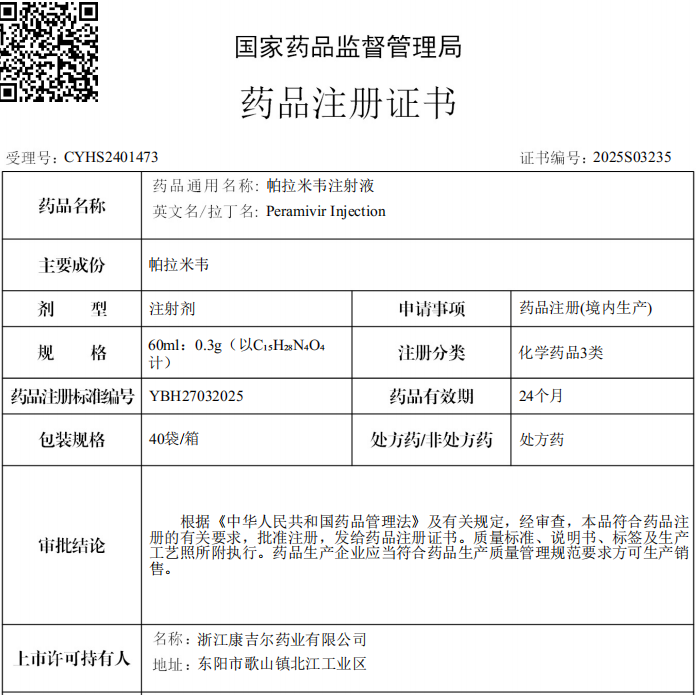This screenshot has width=696, height=695.
Task: Click the 24个月 validity period value
Action: coord(541,396)
